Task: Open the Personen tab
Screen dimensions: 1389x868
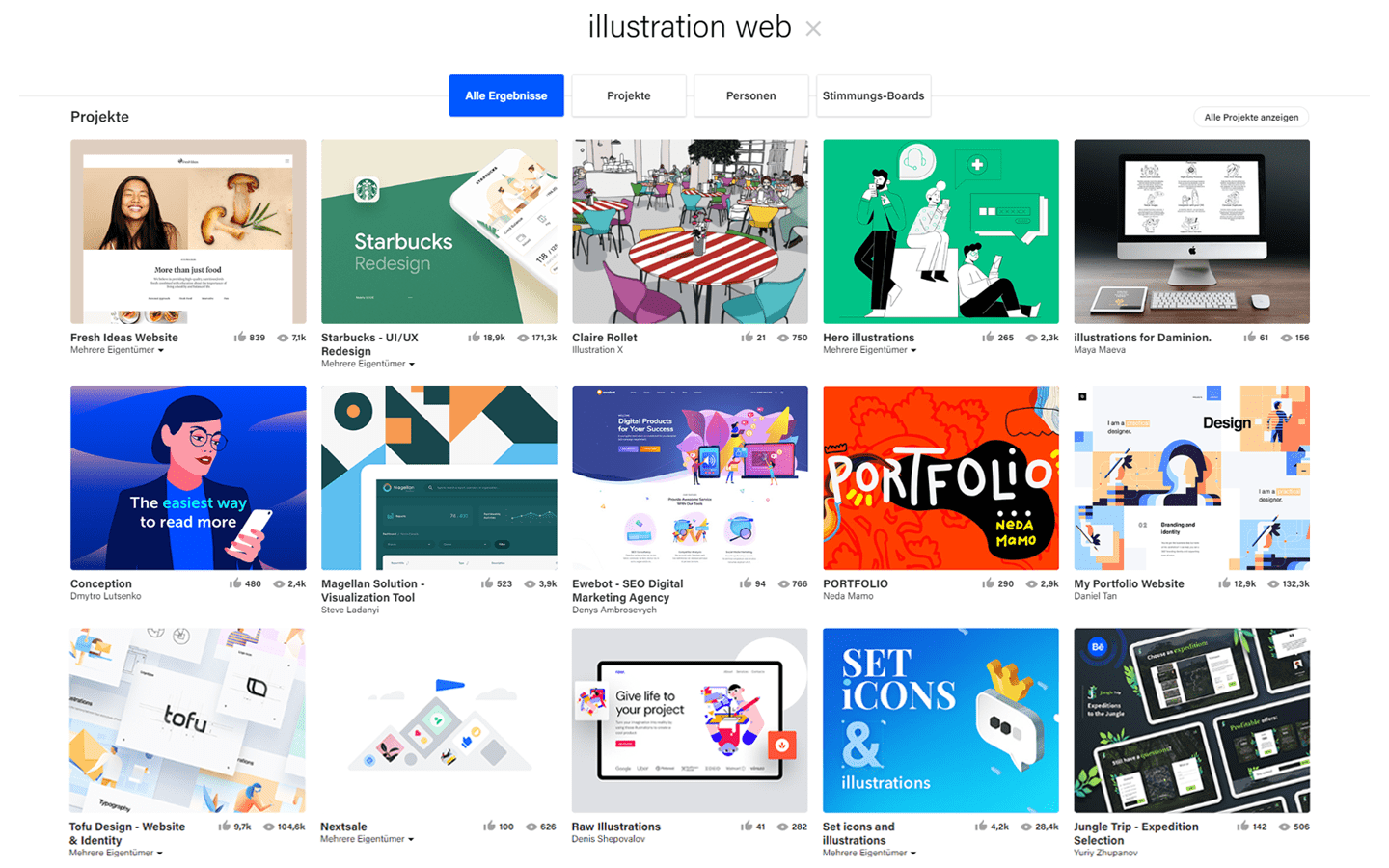Action: (751, 95)
